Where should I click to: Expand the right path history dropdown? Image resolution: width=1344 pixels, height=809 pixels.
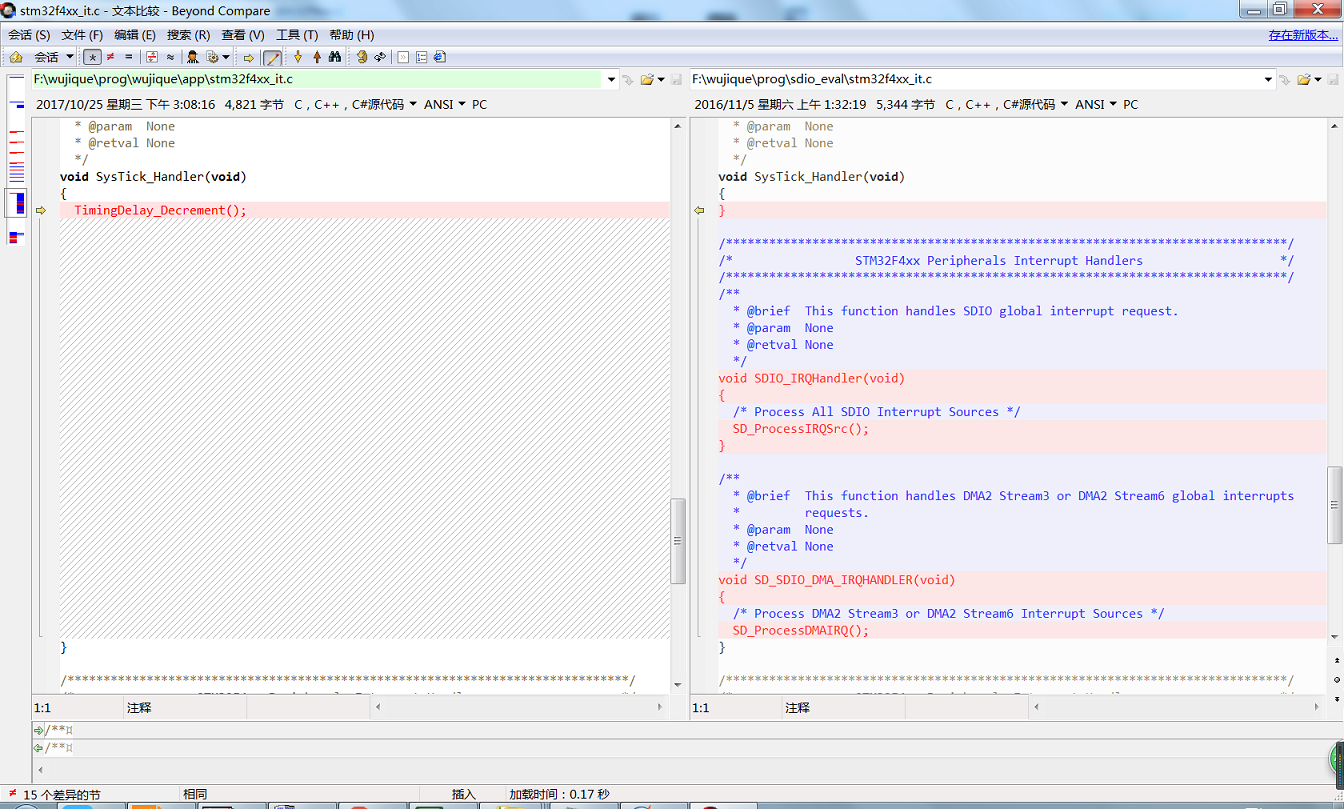tap(1269, 79)
